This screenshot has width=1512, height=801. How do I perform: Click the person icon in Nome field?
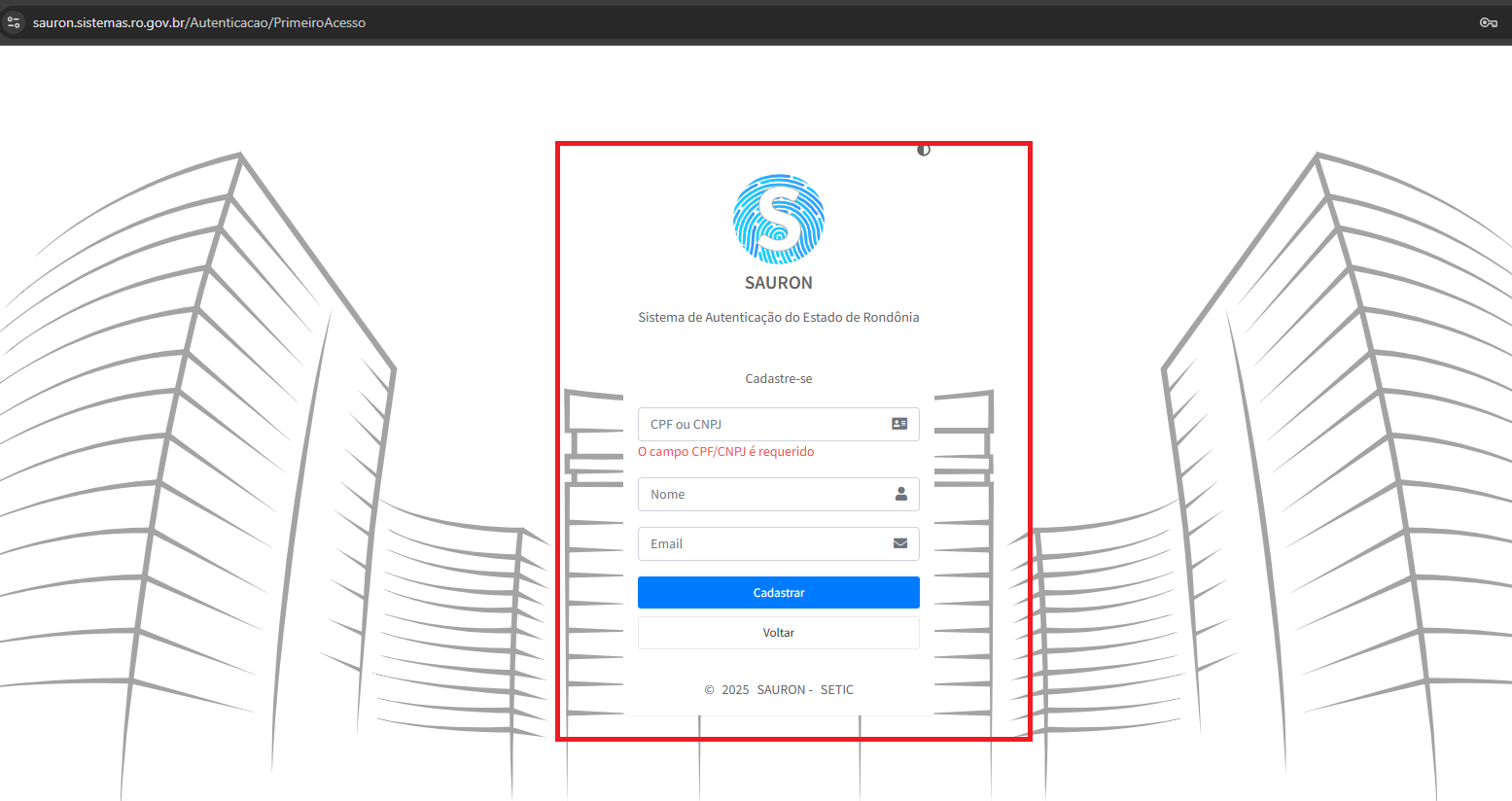pyautogui.click(x=900, y=494)
